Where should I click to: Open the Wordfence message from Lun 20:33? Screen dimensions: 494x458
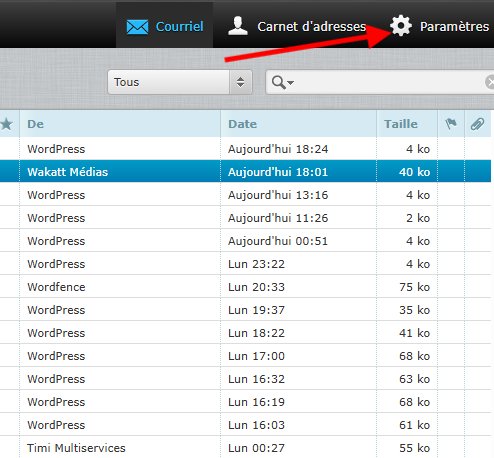tap(245, 287)
